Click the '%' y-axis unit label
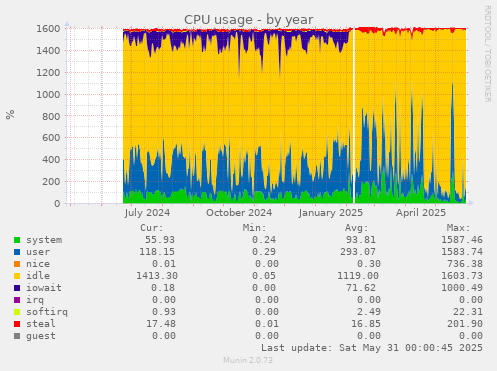This screenshot has height=371, width=497. [10, 114]
